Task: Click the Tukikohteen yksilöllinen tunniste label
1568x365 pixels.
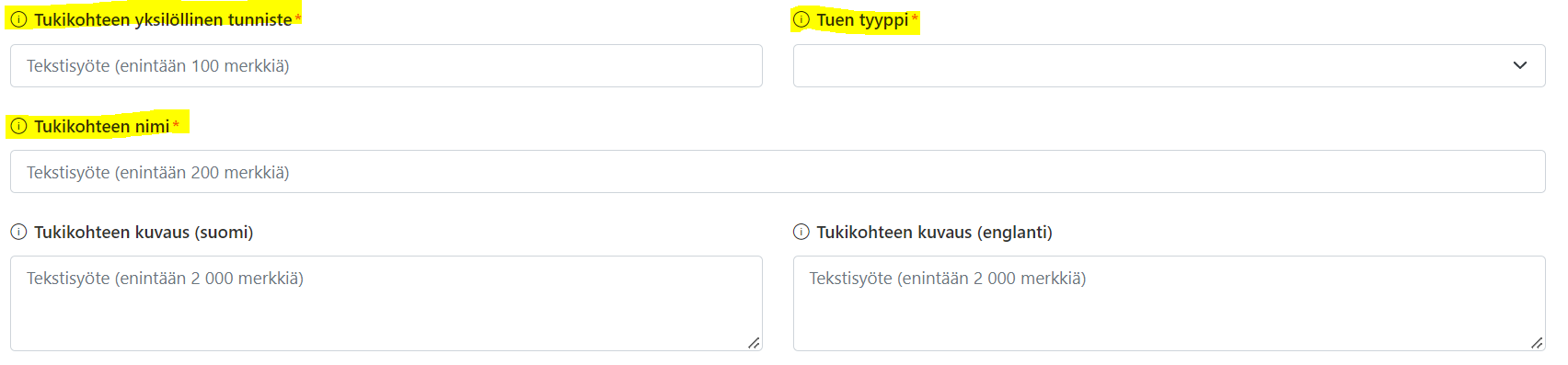Action: pyautogui.click(x=163, y=19)
